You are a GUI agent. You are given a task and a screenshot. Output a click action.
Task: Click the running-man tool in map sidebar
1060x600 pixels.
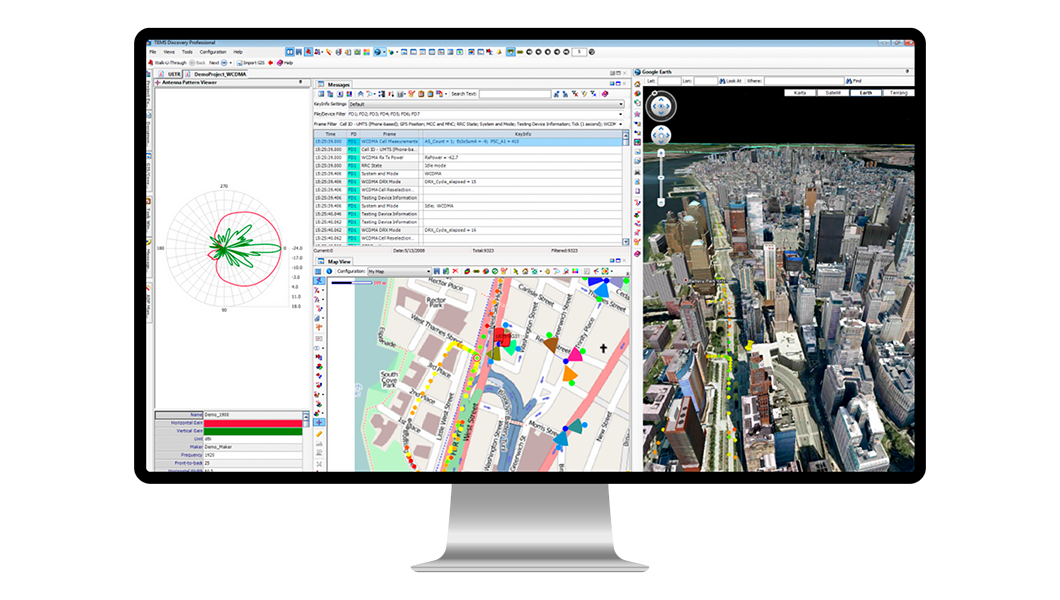click(319, 281)
